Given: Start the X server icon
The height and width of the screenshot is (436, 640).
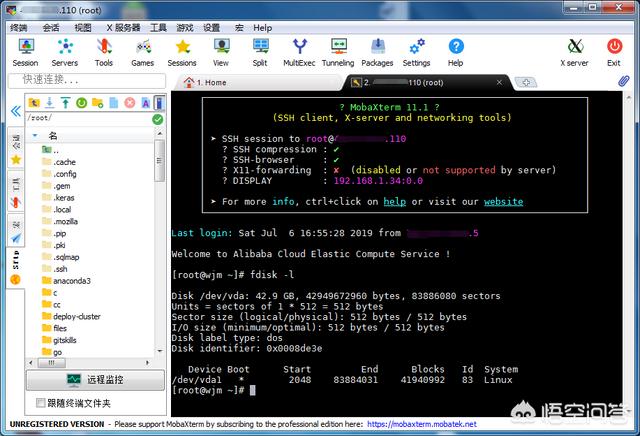Looking at the screenshot, I should (x=574, y=52).
